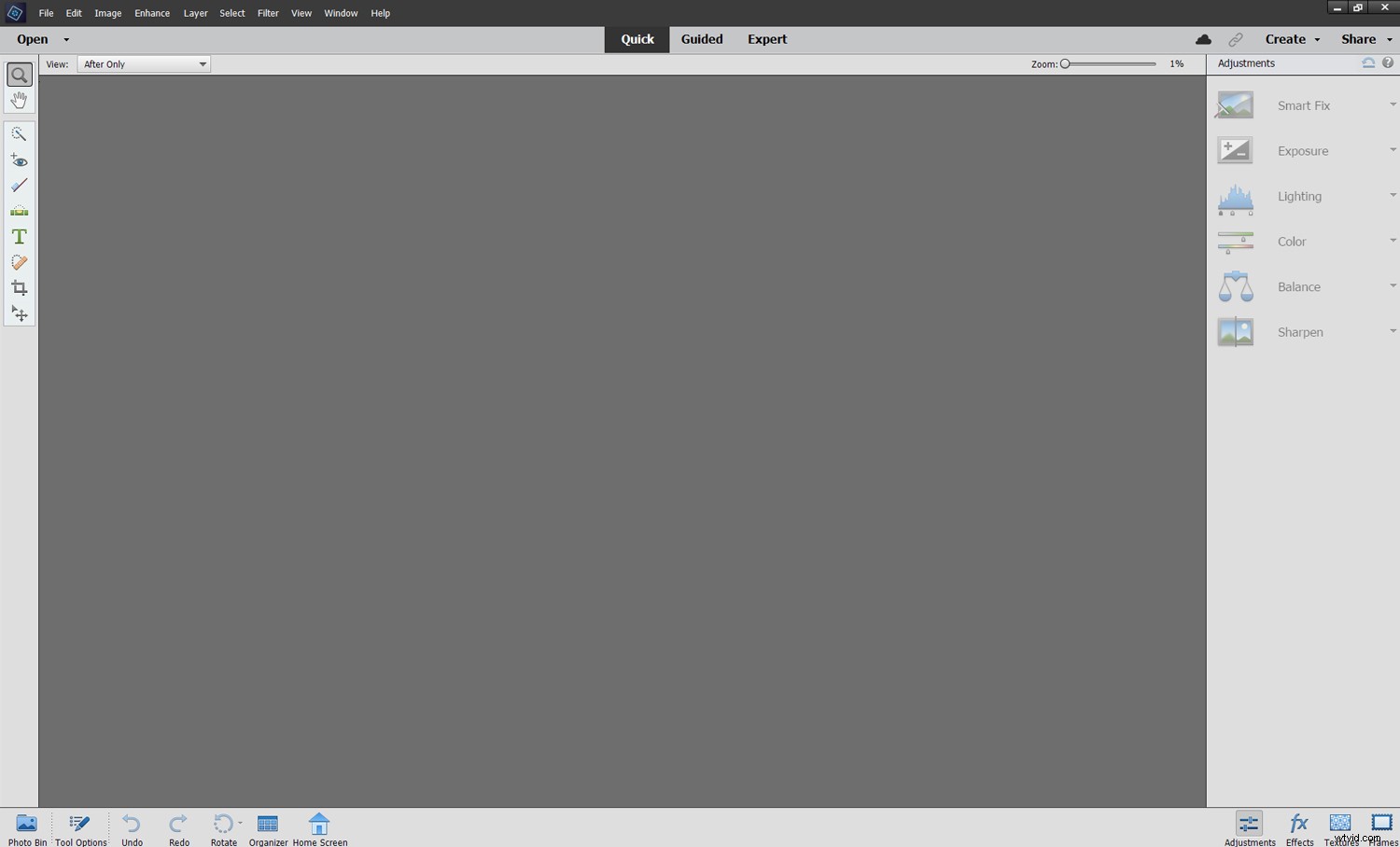The image size is (1400, 847).
Task: Select the Hand tool
Action: (19, 100)
